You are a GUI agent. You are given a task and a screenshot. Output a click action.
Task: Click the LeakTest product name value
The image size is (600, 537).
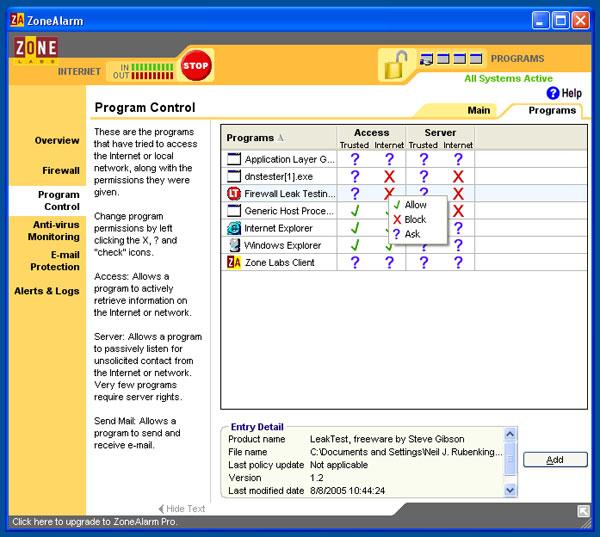[x=387, y=439]
